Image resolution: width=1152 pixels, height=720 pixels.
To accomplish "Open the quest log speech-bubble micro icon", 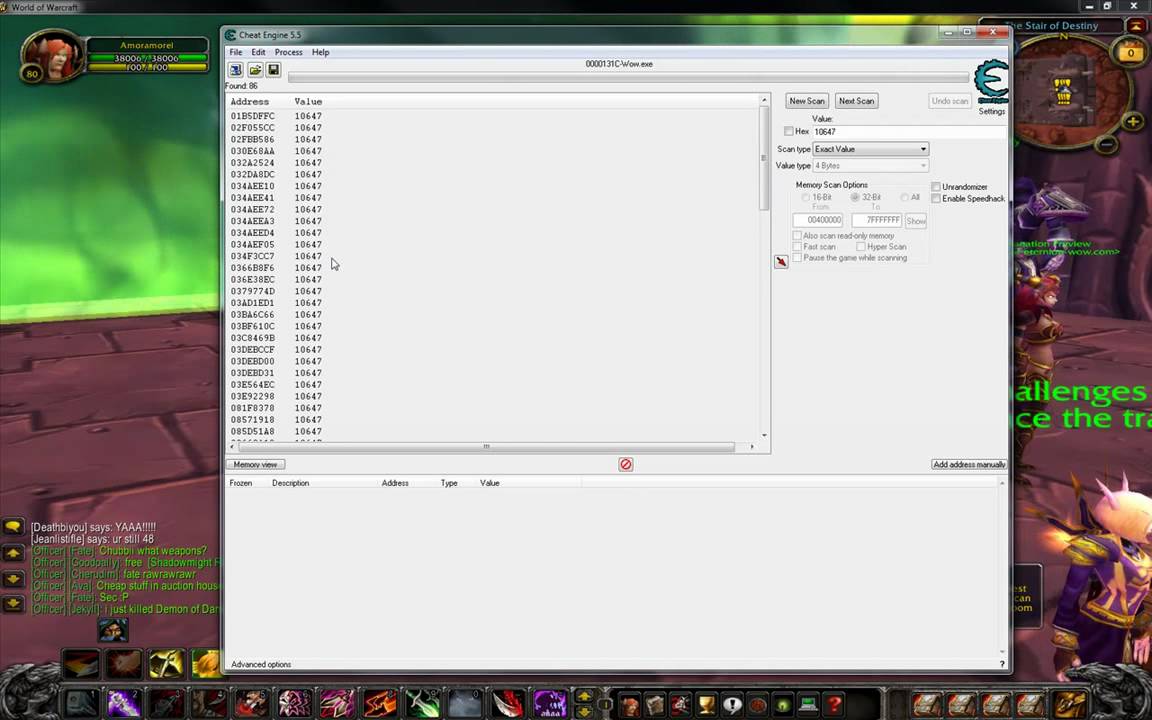I will coord(732,704).
